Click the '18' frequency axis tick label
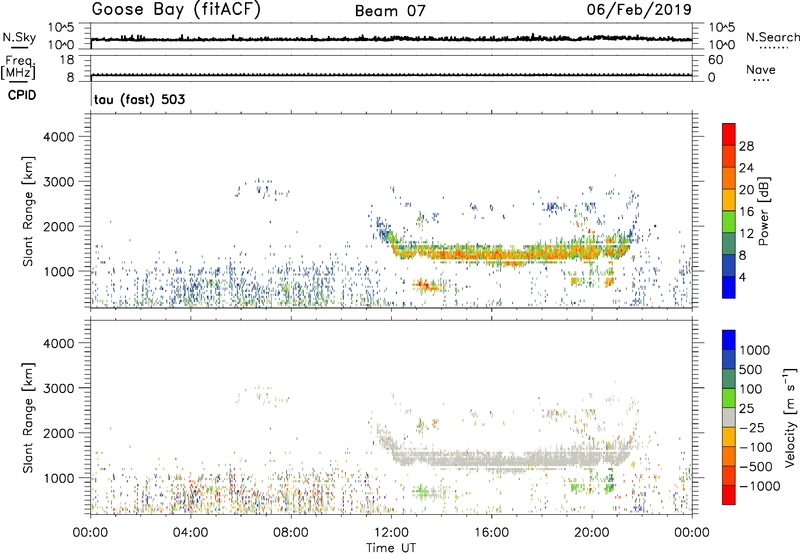Screen dimensions: 800x554 tap(67, 60)
